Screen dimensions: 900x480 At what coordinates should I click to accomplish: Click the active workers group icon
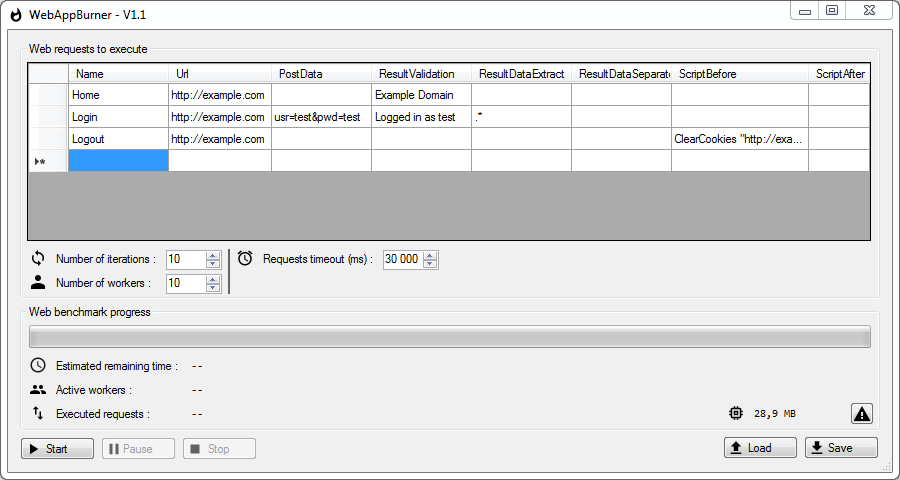pos(38,390)
